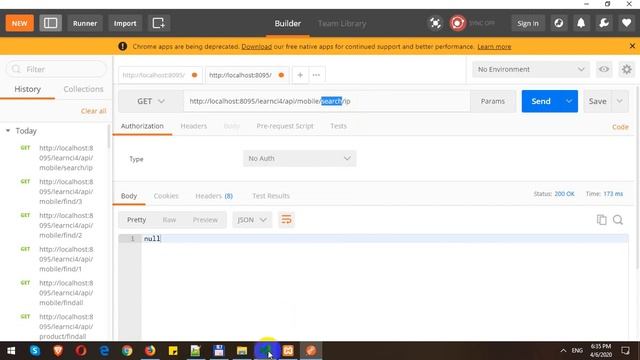Viewport: 640px width, 360px height.
Task: Click the Code link
Action: coord(620,127)
